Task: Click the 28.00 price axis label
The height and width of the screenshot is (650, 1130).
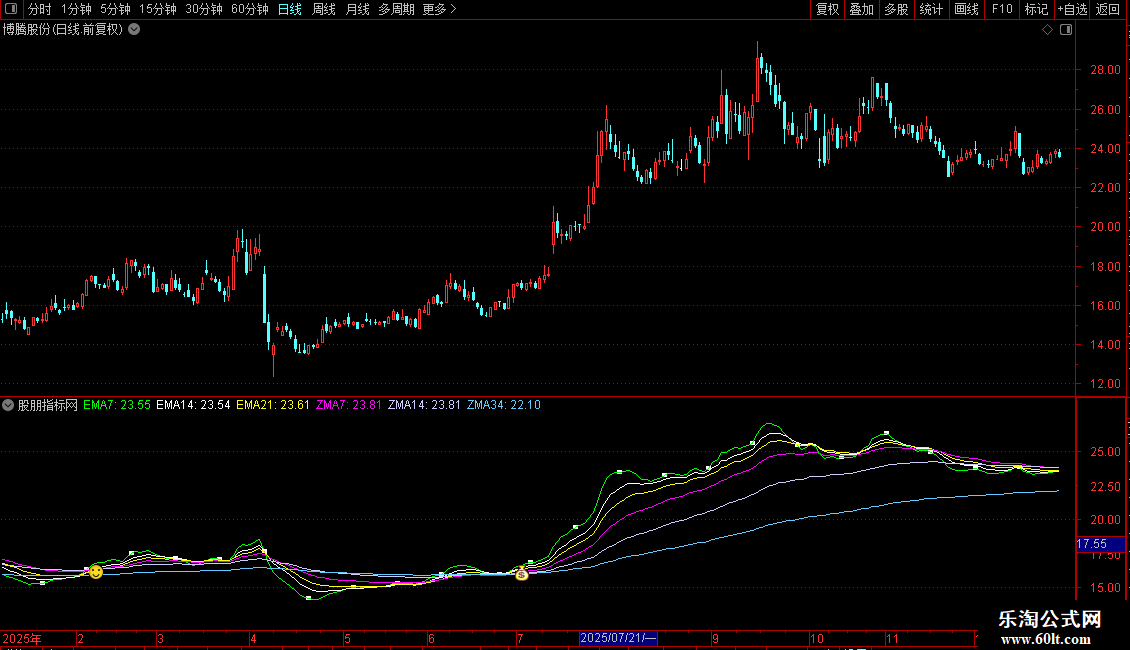Action: coord(1106,70)
